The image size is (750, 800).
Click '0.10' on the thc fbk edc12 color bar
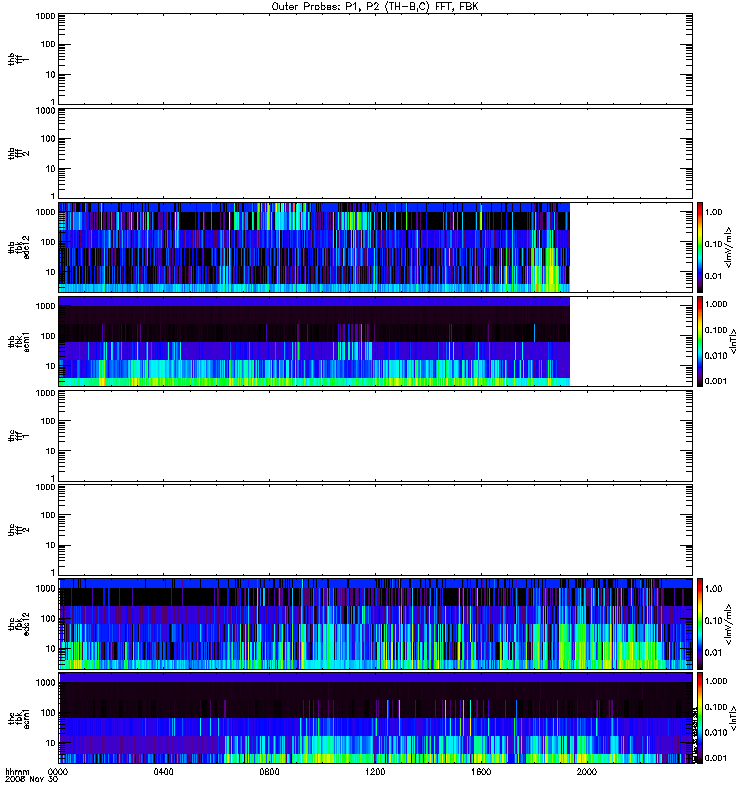(713, 621)
